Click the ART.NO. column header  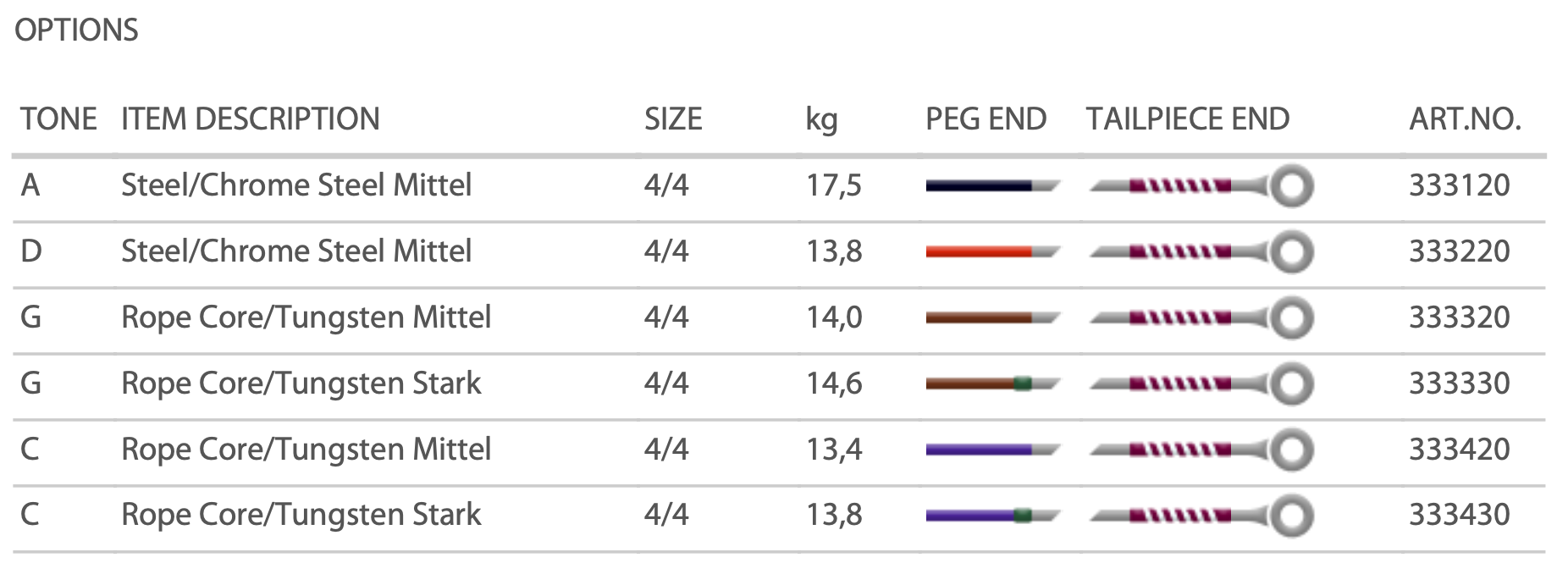coord(1465,119)
